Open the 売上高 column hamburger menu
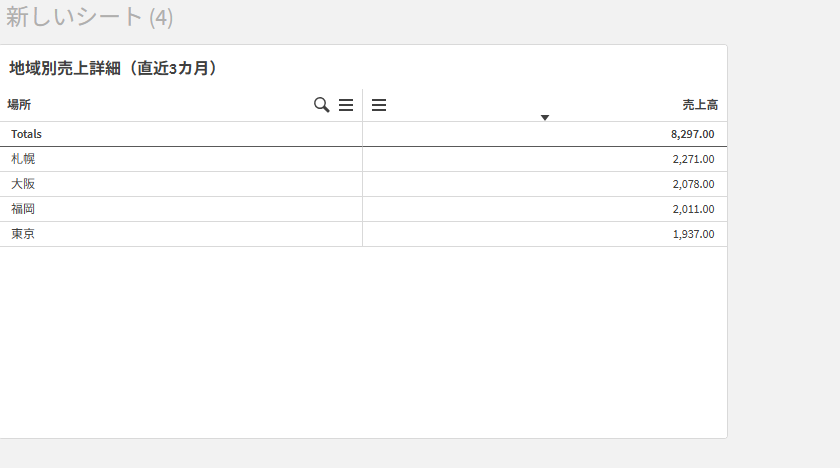 click(x=379, y=105)
